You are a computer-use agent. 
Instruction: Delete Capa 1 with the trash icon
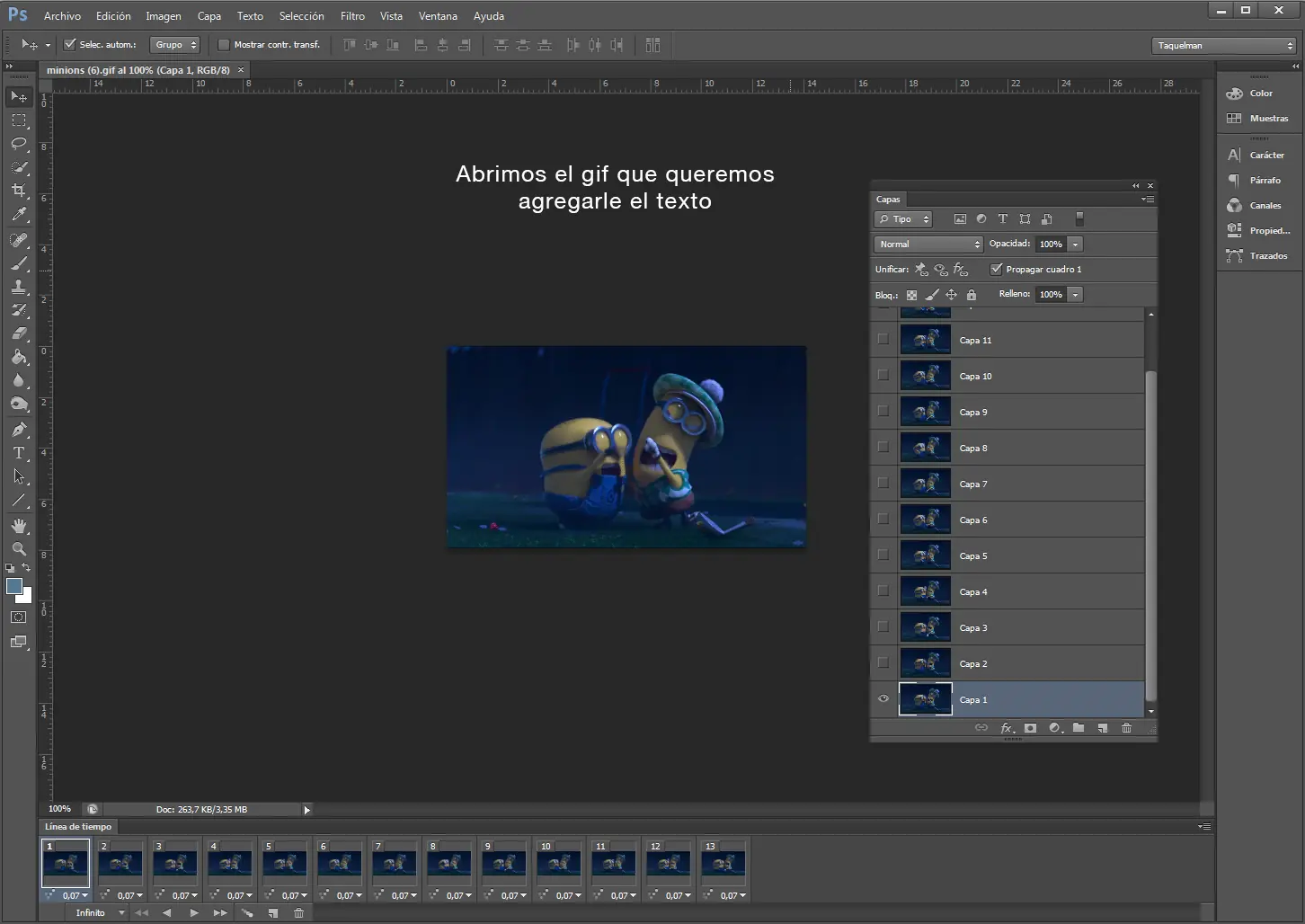pyautogui.click(x=1126, y=728)
